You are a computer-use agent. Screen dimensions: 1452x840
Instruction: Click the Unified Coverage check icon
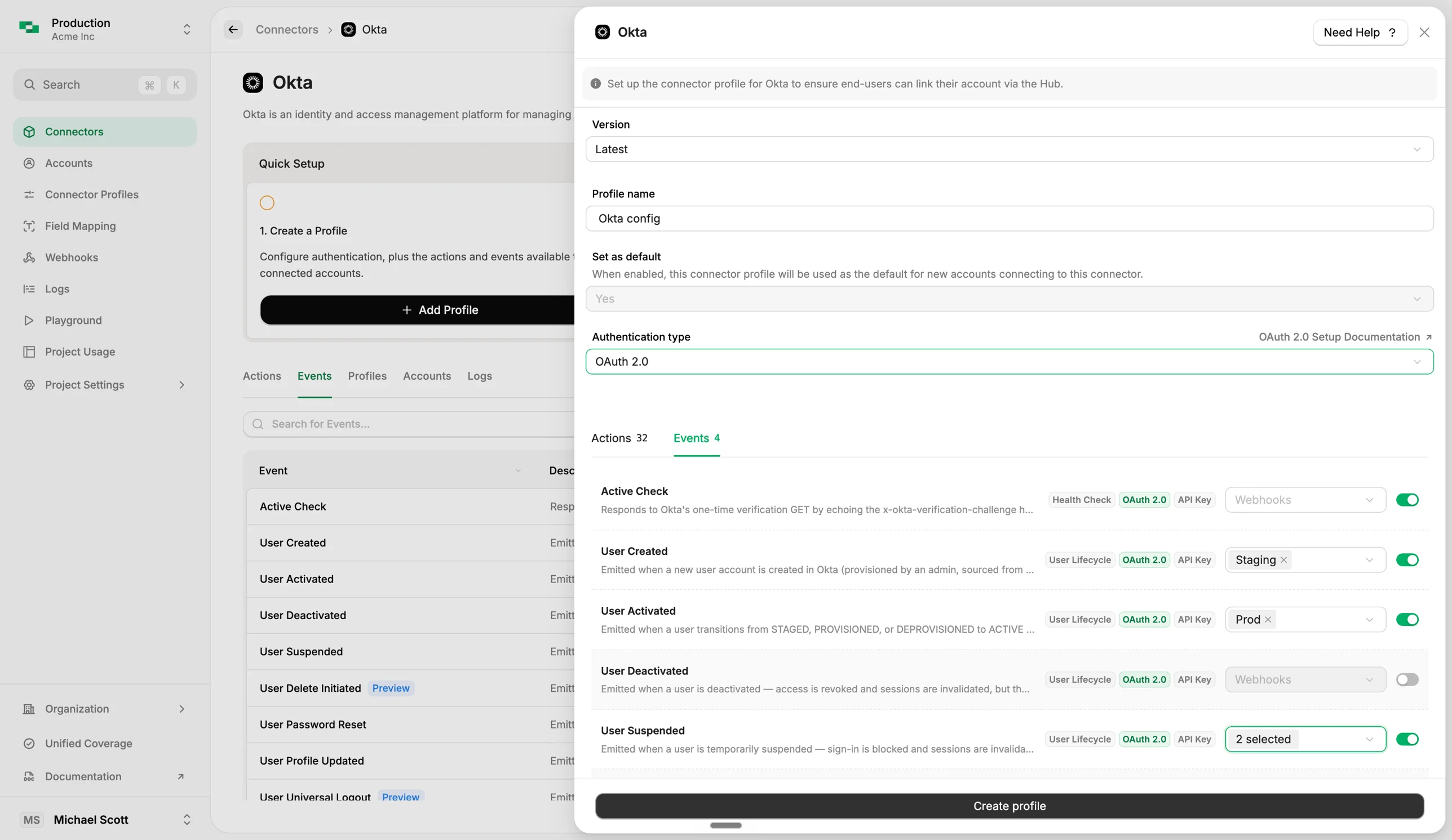[x=29, y=743]
